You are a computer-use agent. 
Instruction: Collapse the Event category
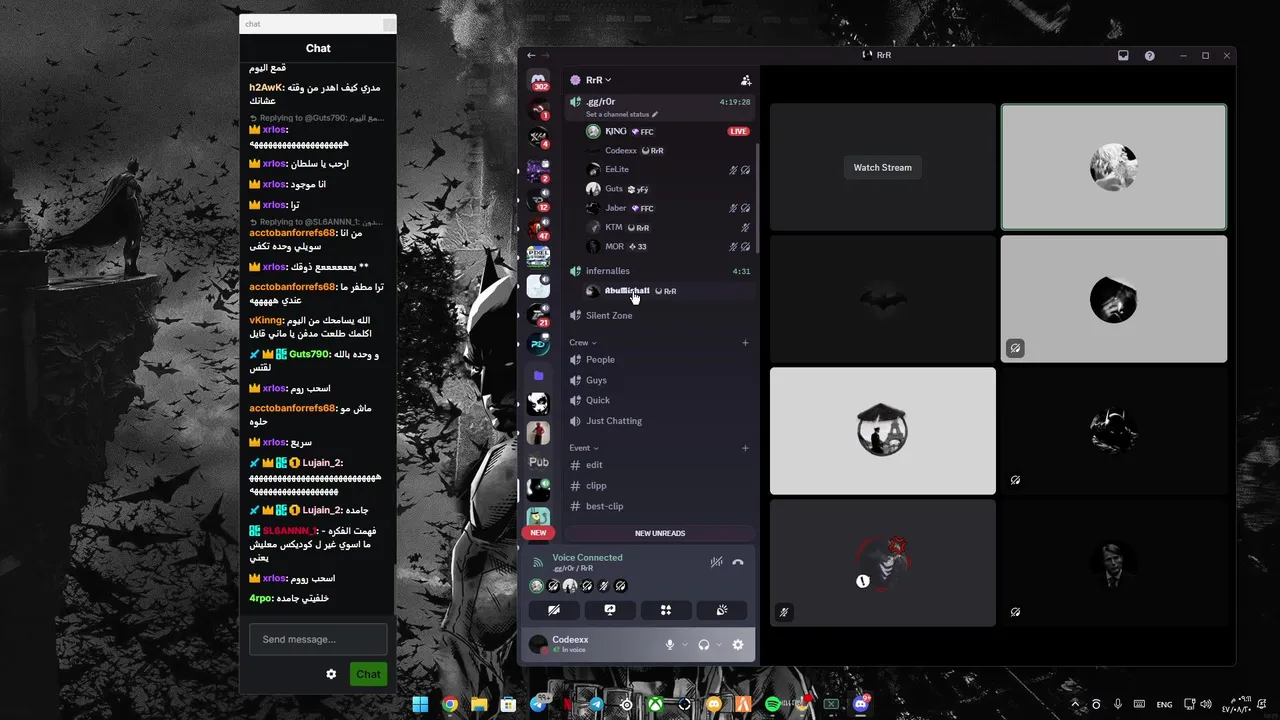584,448
